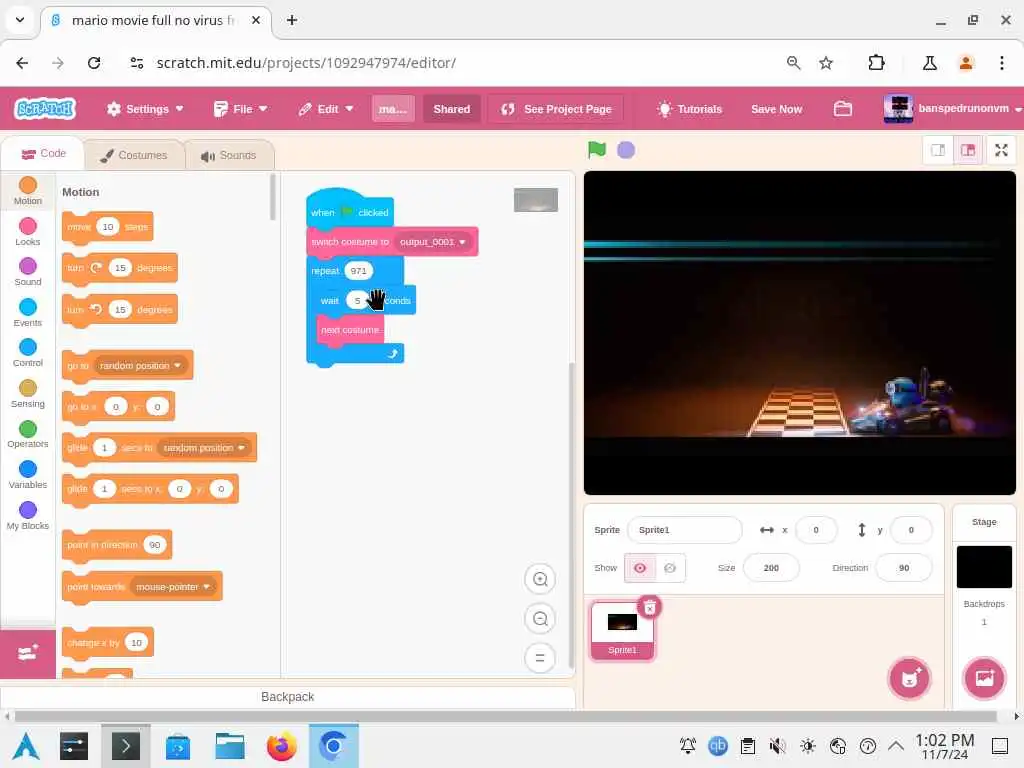Screen dimensions: 1024x768
Task: Select the Sound block category
Action: (x=27, y=272)
